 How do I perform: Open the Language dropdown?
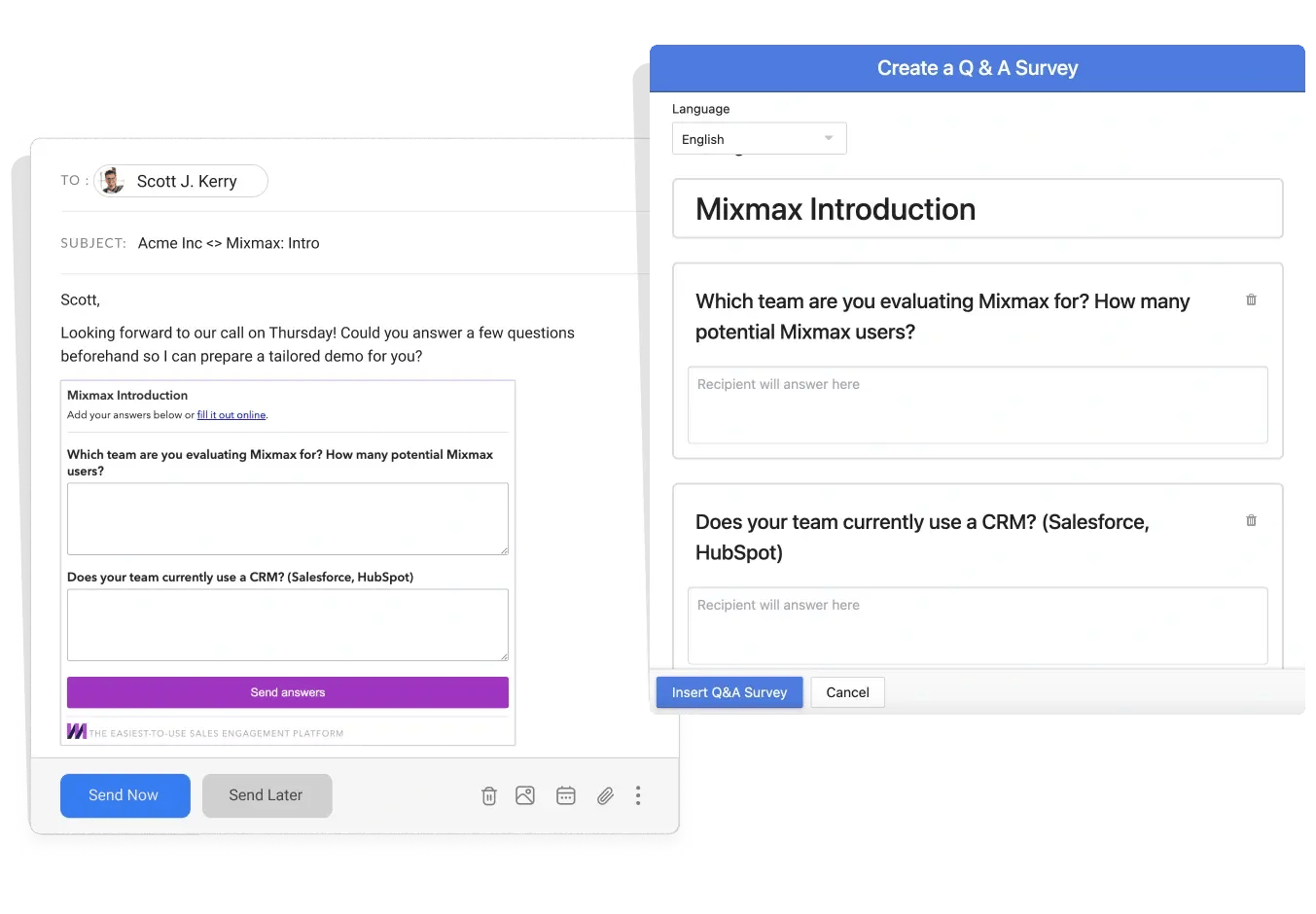point(759,138)
